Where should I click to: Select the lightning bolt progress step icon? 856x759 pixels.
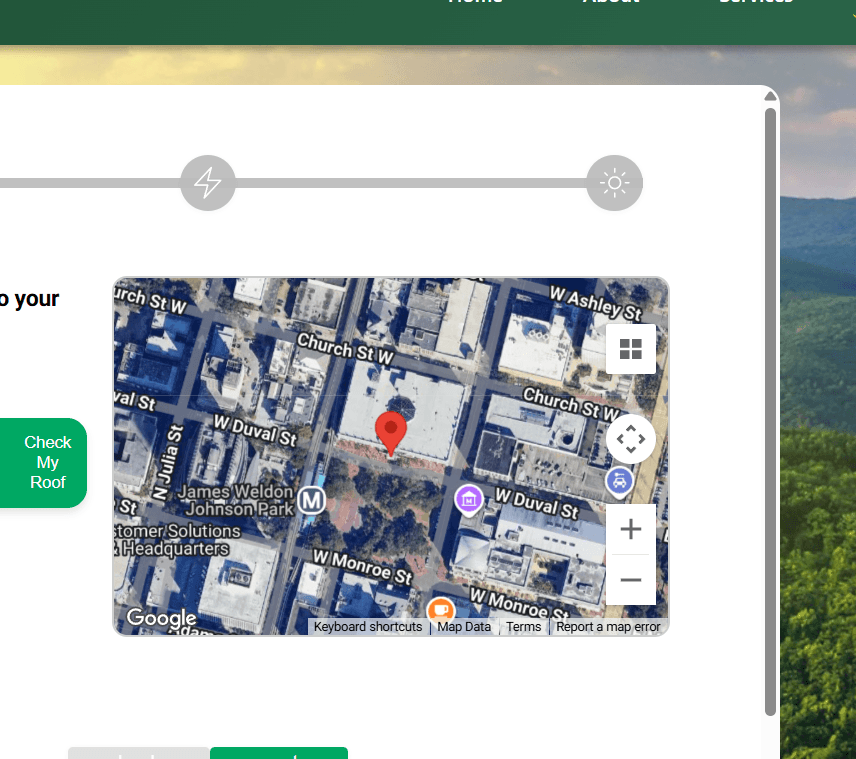tap(207, 183)
